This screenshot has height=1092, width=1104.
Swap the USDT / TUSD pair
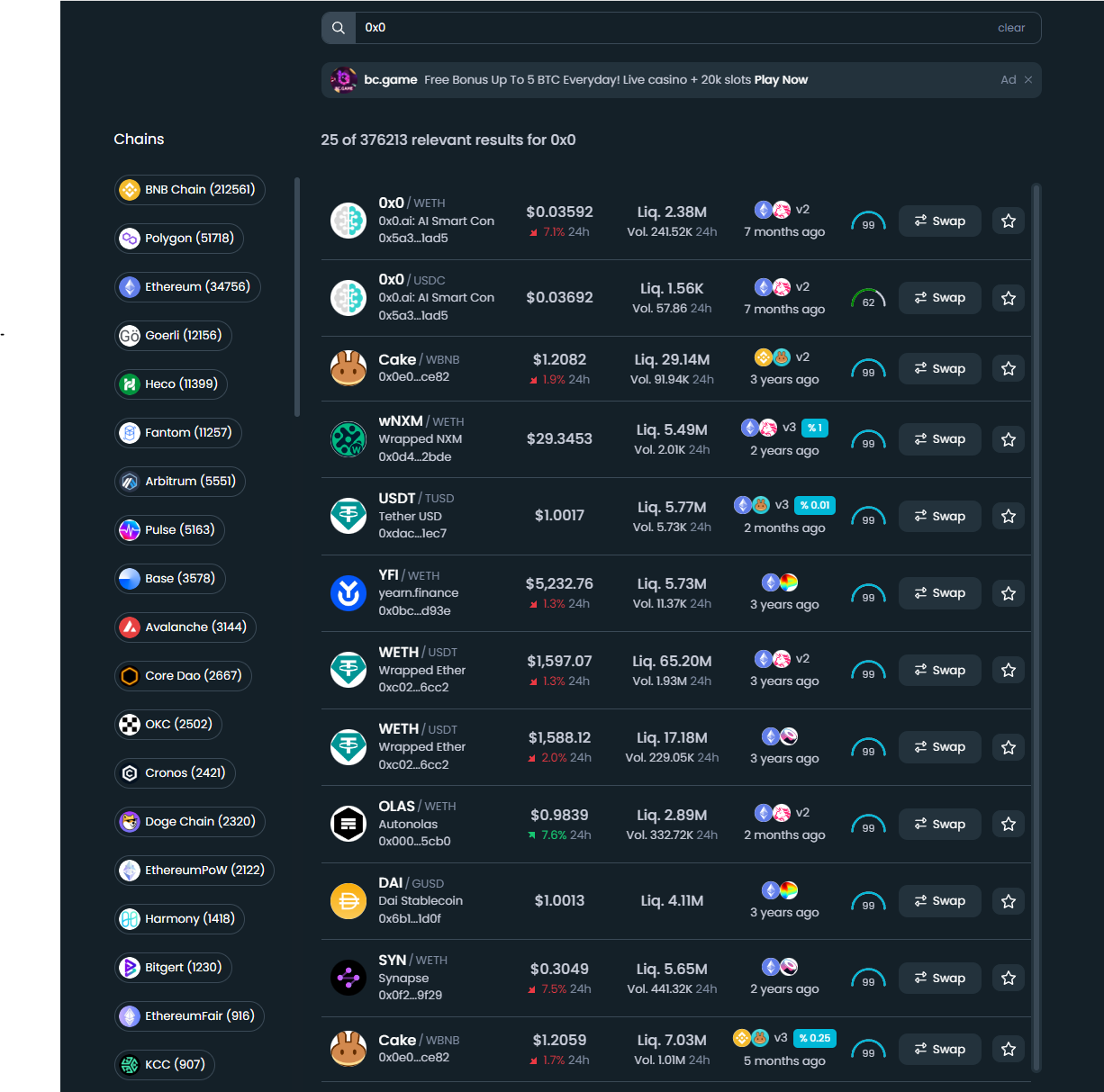pos(940,516)
